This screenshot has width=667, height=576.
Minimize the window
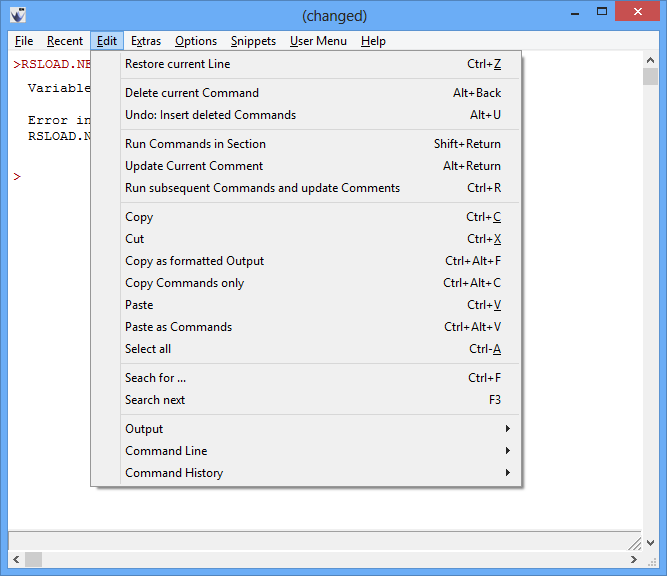[x=575, y=13]
